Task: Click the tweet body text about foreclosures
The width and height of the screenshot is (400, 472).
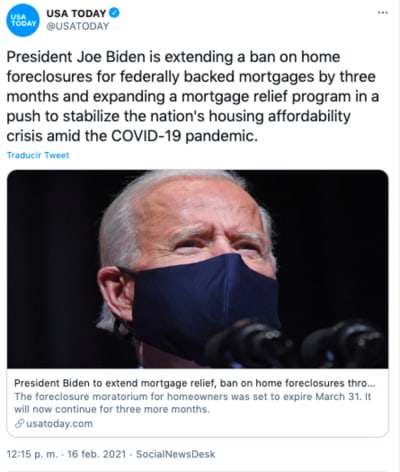Action: click(x=193, y=96)
